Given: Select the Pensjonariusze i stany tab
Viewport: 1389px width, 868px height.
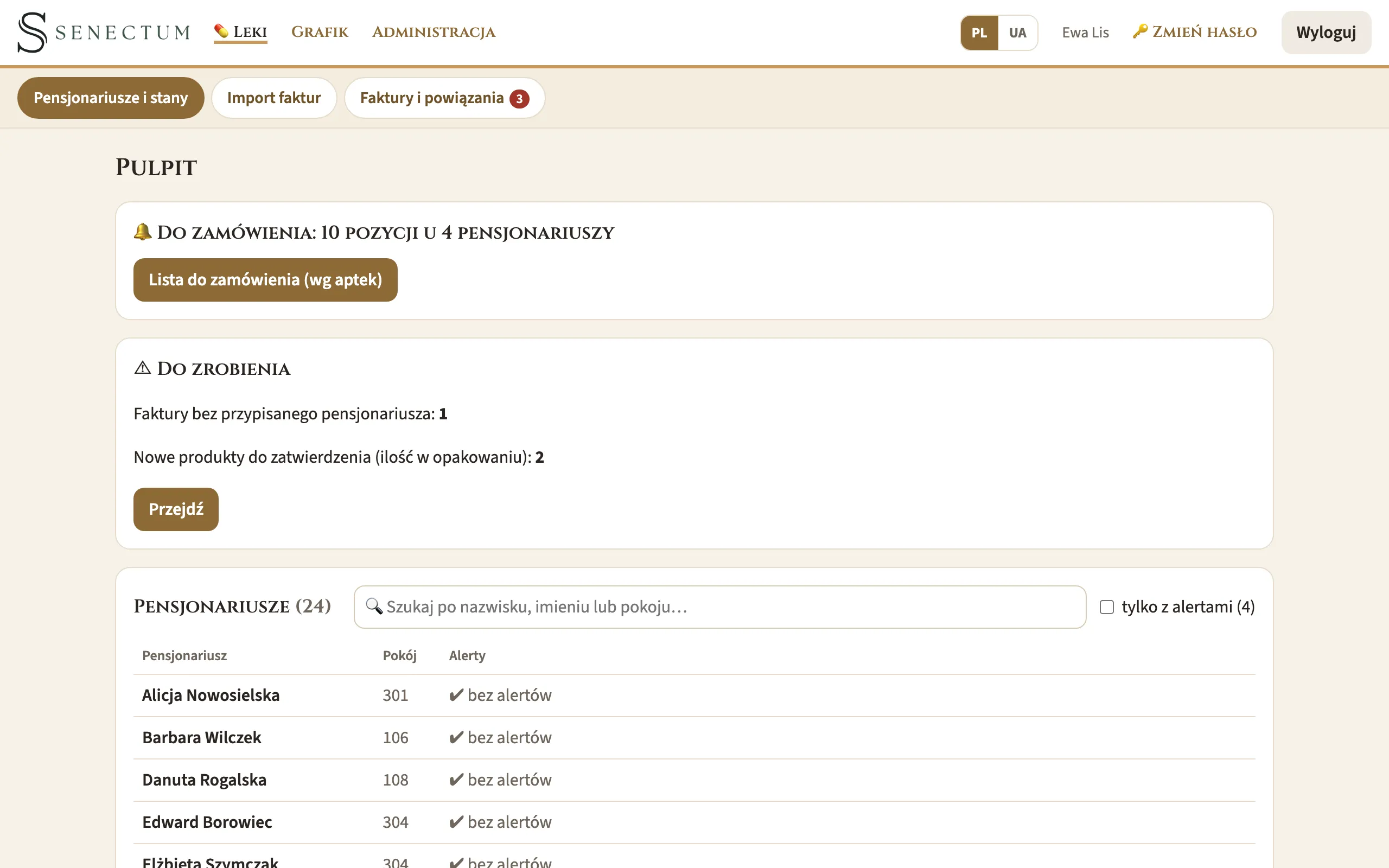Looking at the screenshot, I should (111, 98).
